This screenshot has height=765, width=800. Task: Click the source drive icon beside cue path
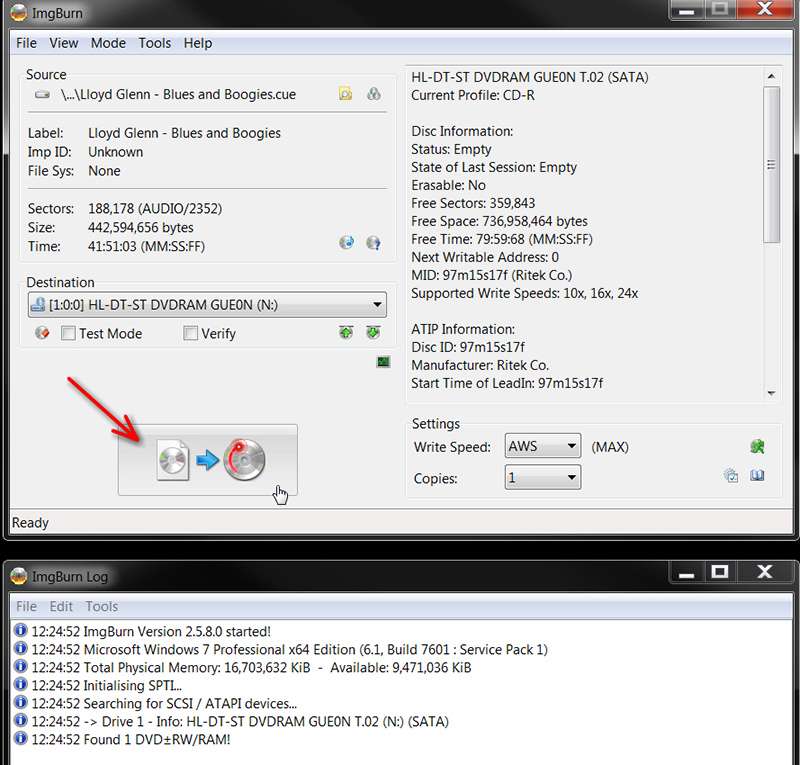pos(42,94)
